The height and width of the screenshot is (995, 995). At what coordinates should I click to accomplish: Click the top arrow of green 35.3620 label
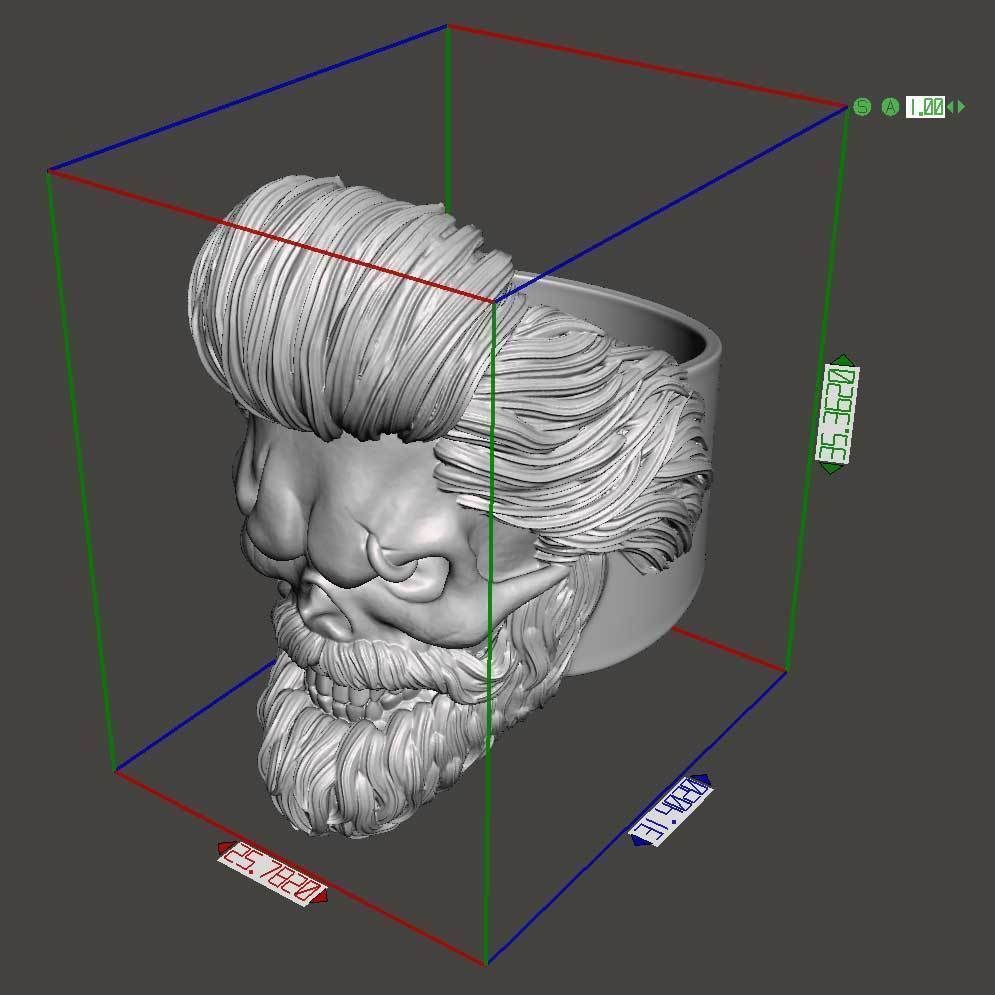843,360
